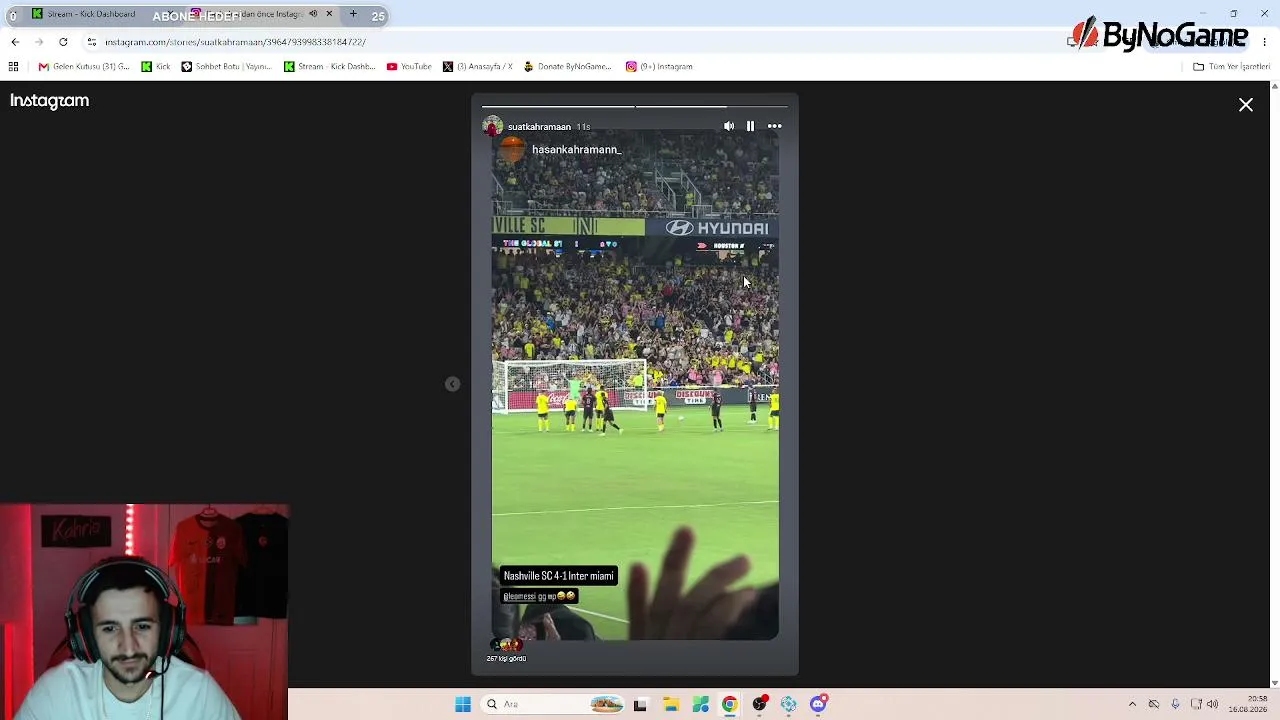View site information icon in address bar
1280x720 pixels.
pos(91,42)
